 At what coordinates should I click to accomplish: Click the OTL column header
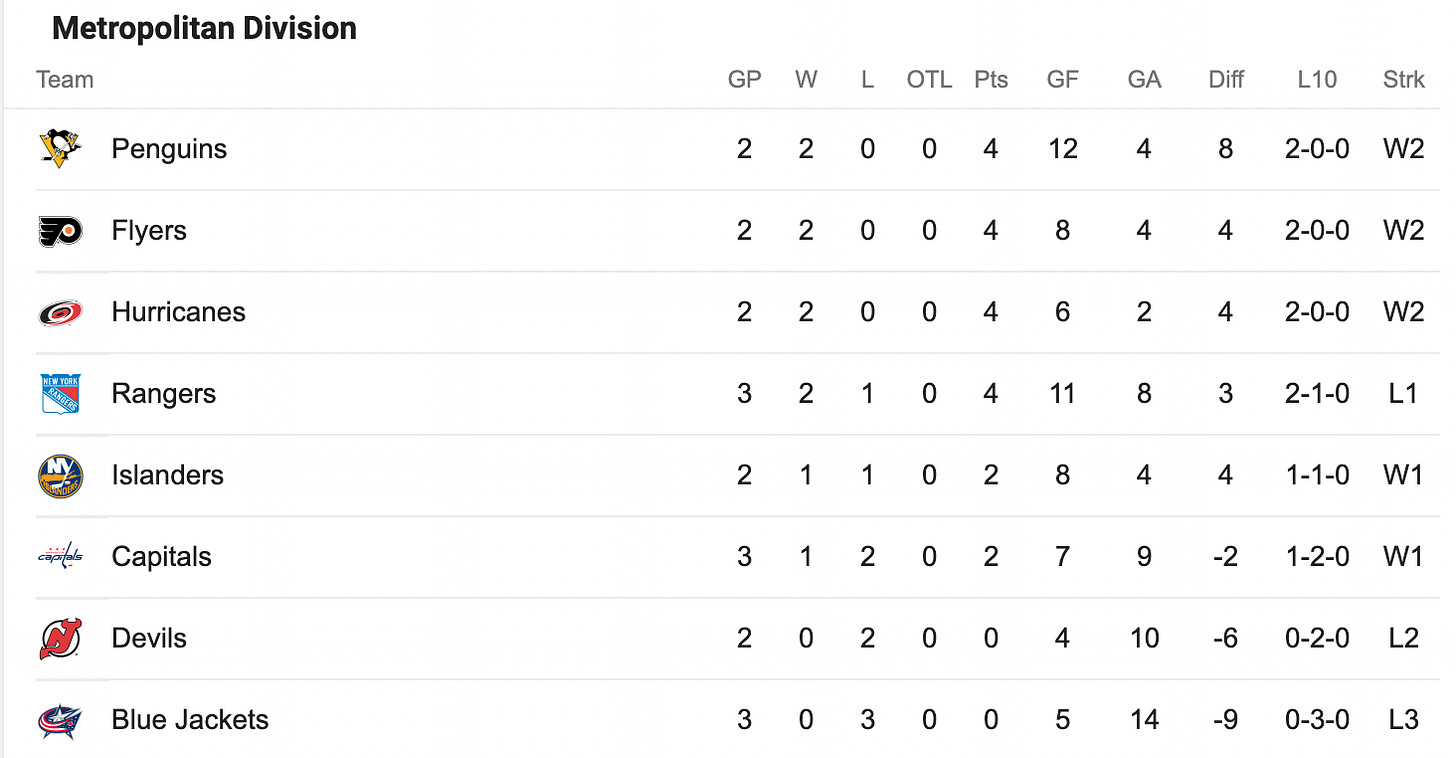tap(929, 80)
